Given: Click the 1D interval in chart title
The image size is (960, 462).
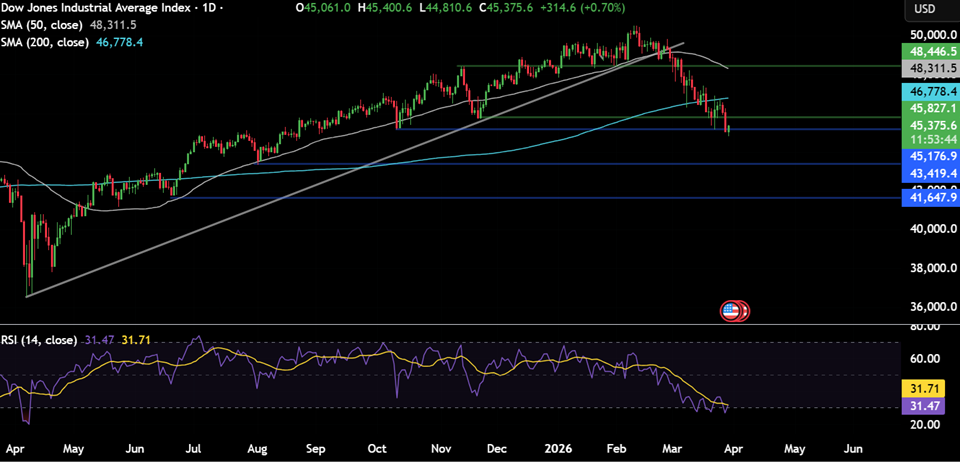Looking at the screenshot, I should 211,8.
